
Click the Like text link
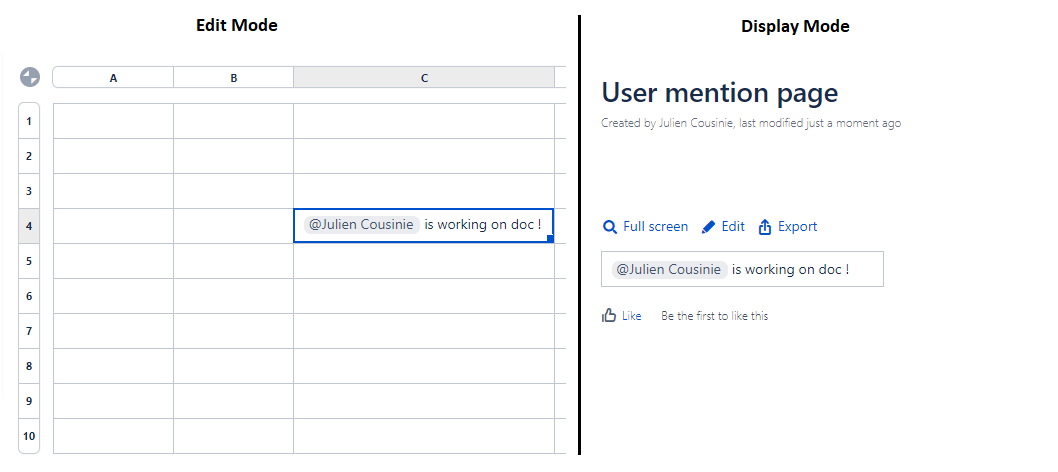pos(631,316)
